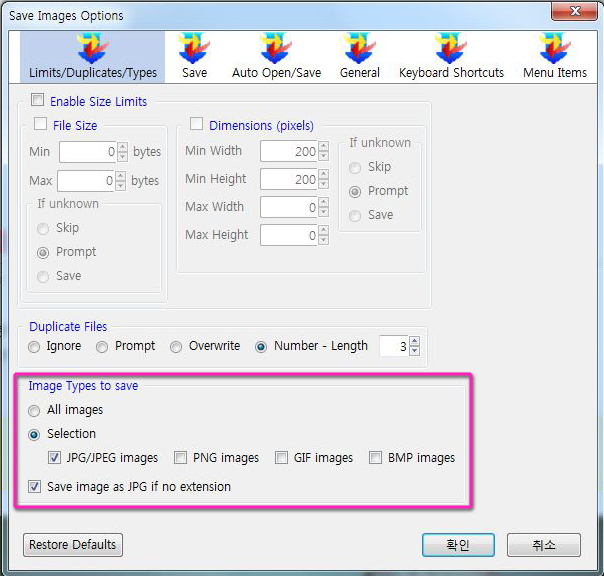Click the Restore Defaults button
604x576 pixels.
click(73, 545)
